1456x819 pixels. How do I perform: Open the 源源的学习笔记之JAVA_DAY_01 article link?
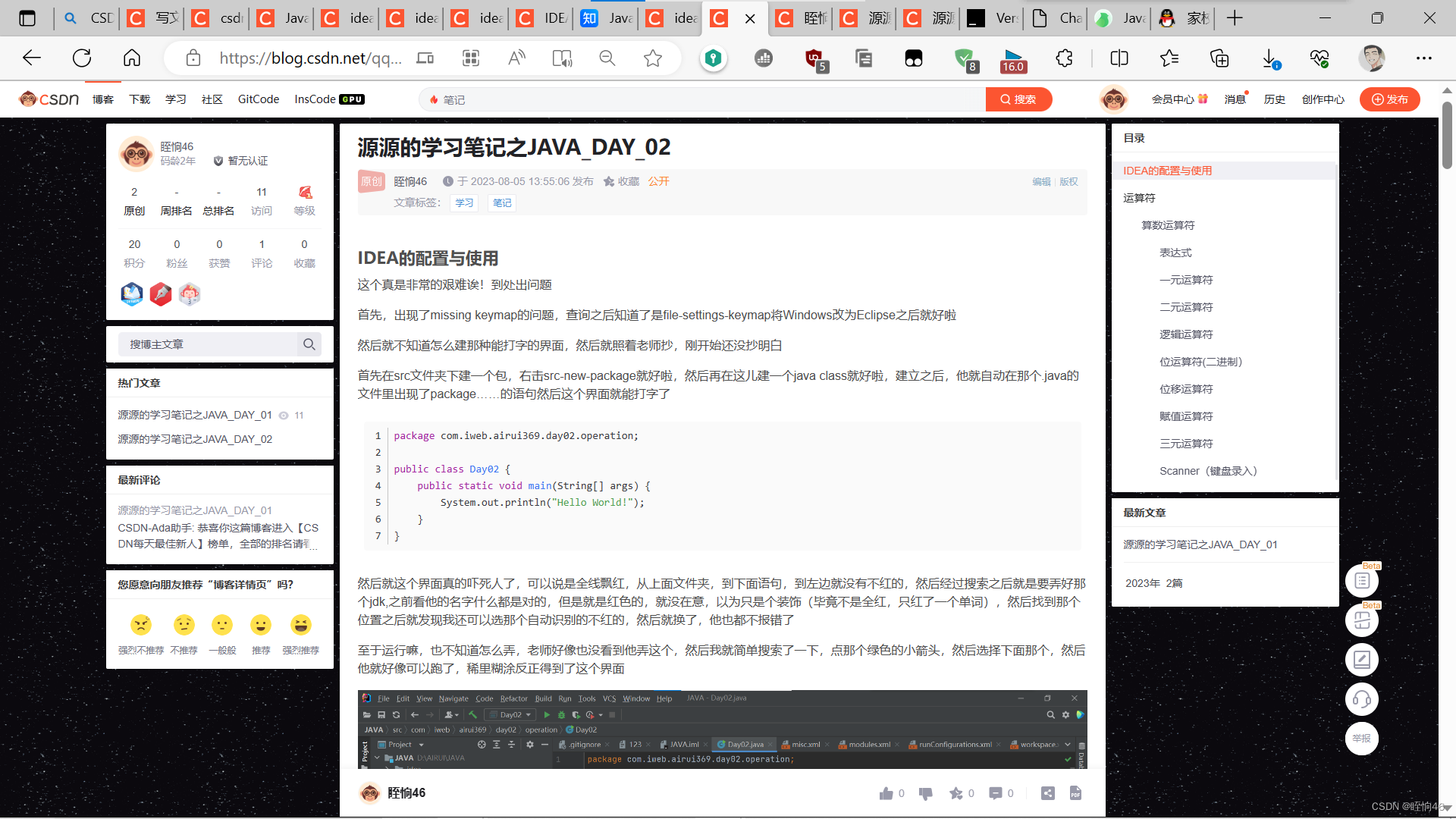pyautogui.click(x=195, y=415)
